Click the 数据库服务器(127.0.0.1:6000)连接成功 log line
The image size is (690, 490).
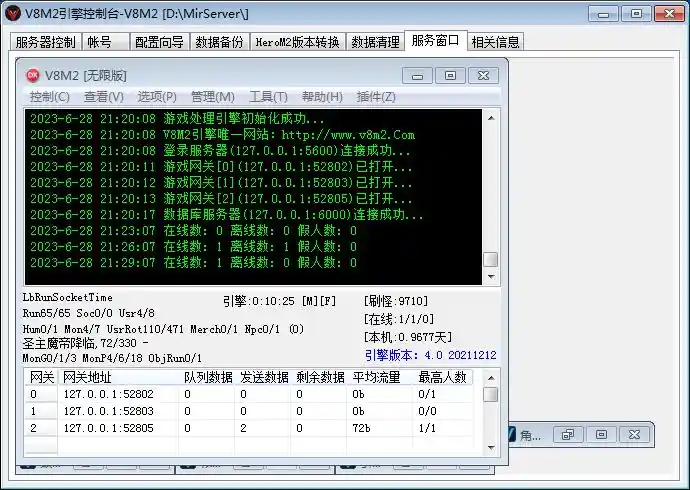(x=226, y=215)
